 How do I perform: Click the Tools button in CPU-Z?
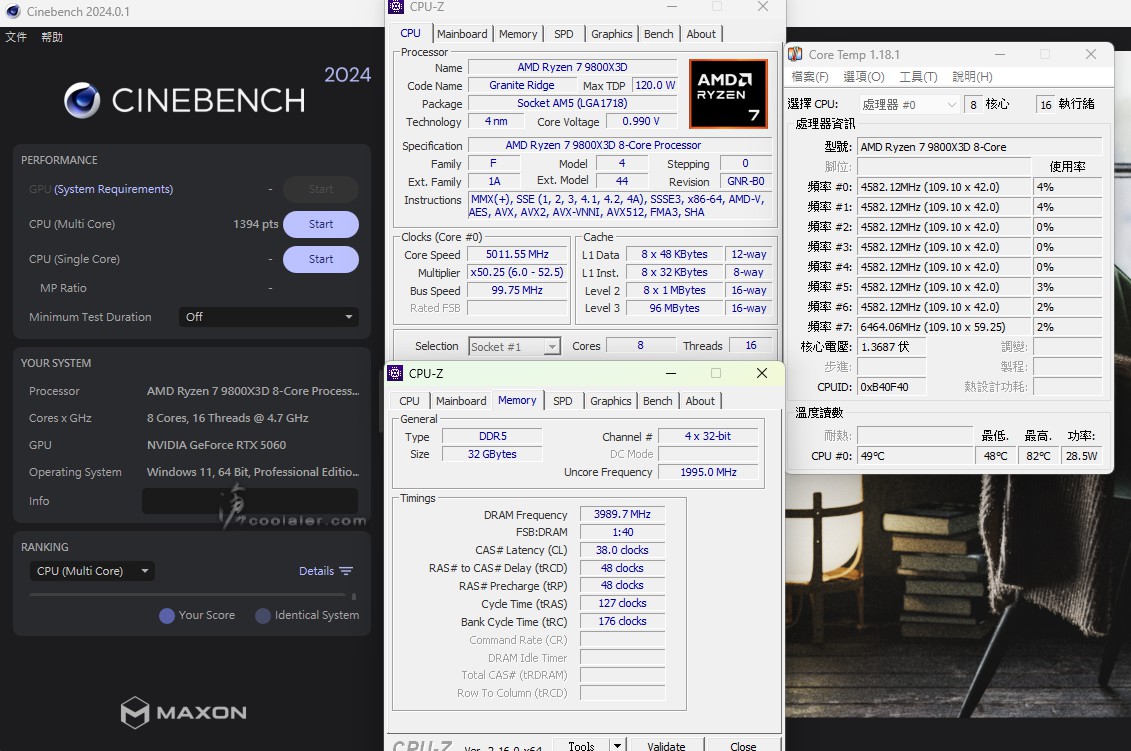581,745
